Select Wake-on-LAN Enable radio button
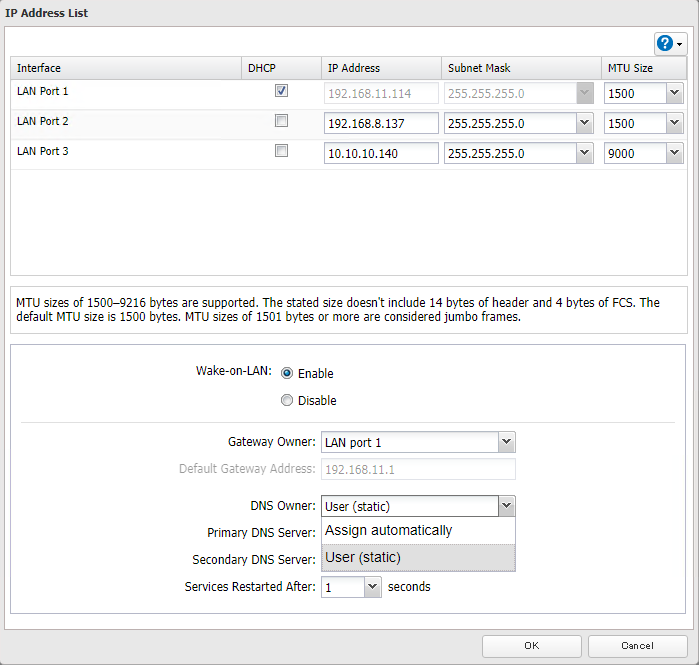 287,373
